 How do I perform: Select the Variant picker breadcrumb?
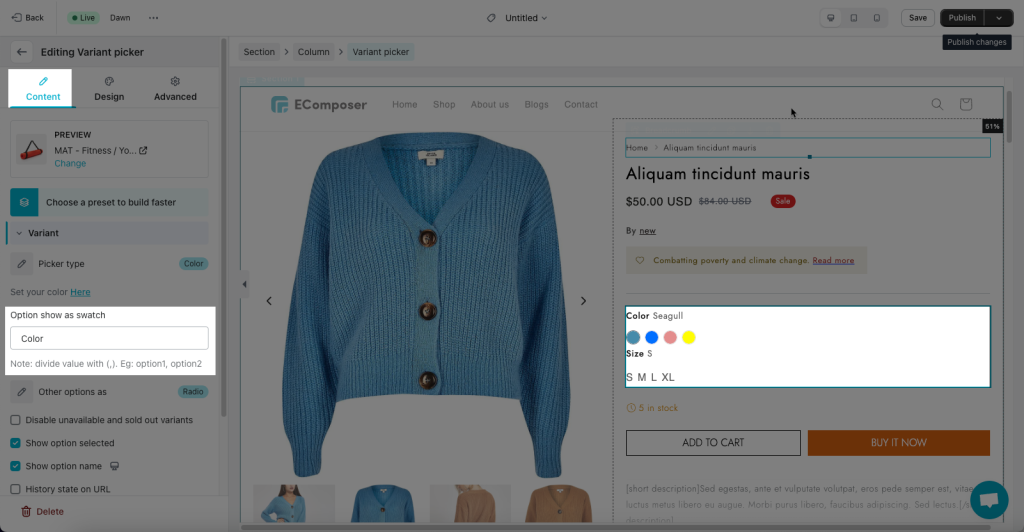pyautogui.click(x=381, y=52)
